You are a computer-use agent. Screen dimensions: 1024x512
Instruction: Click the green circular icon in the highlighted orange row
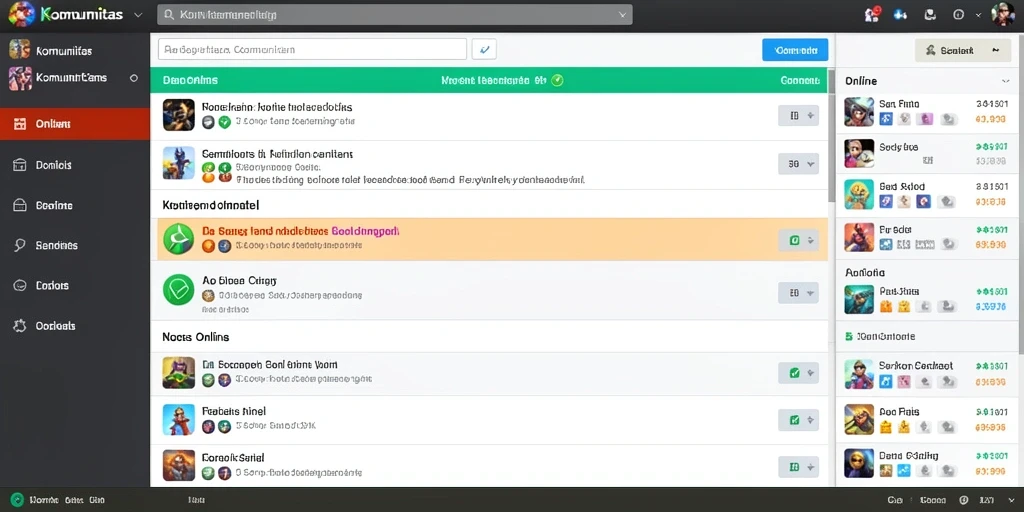click(x=178, y=239)
